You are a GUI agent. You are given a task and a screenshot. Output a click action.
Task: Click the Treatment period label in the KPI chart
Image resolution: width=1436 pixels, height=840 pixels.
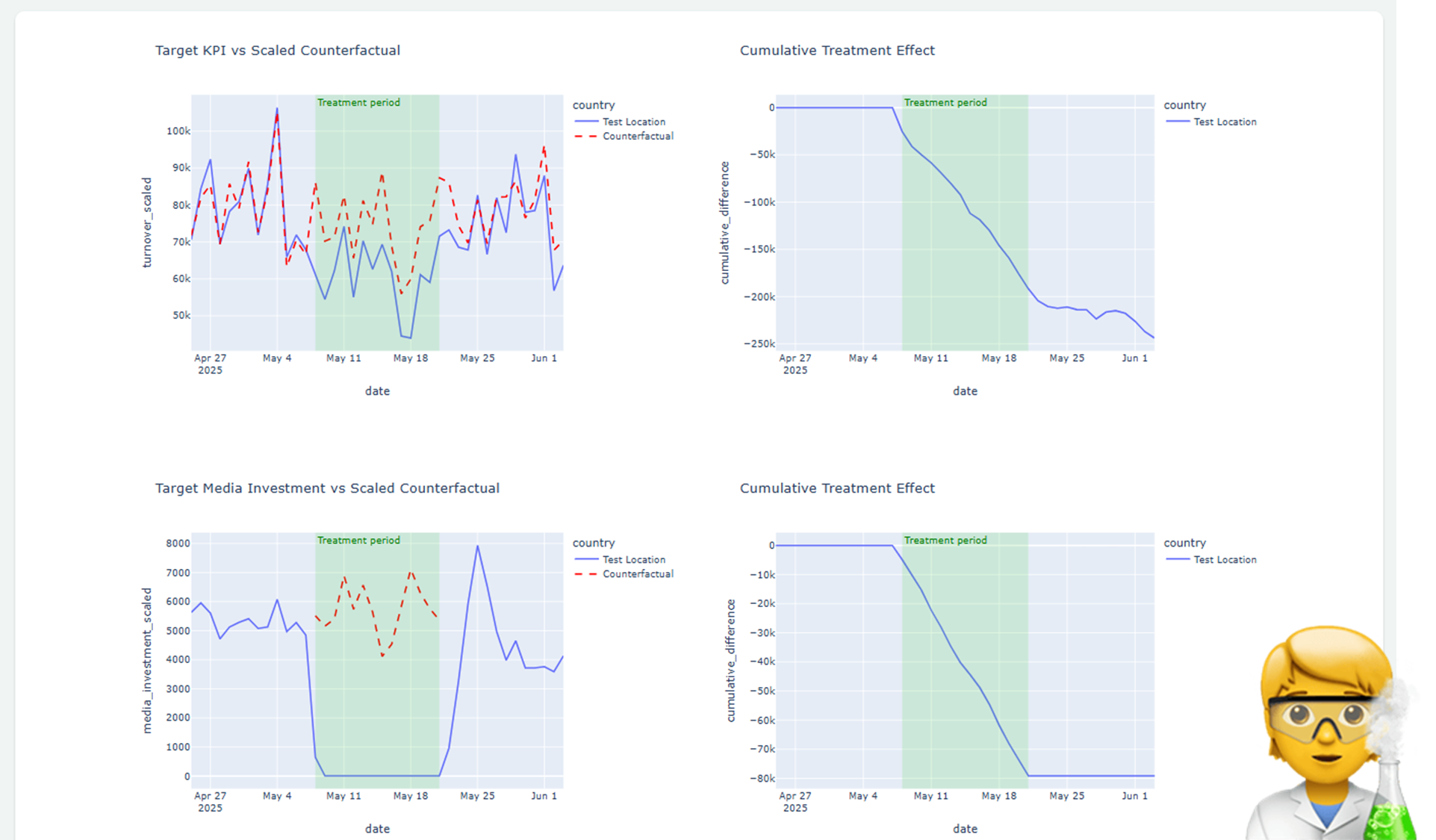358,102
